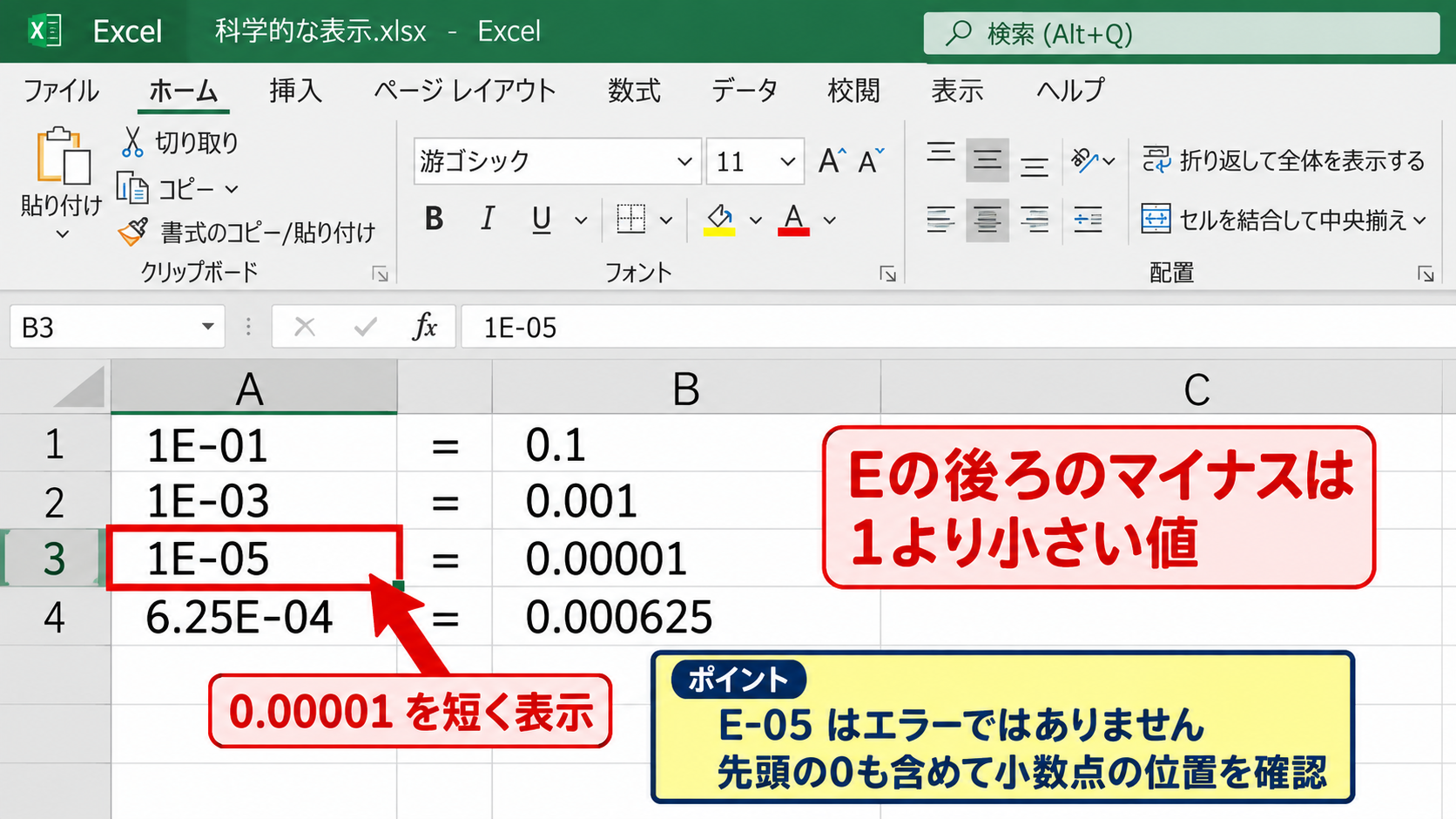1456x819 pixels.
Task: Open fill color dropdown arrow
Action: click(756, 220)
